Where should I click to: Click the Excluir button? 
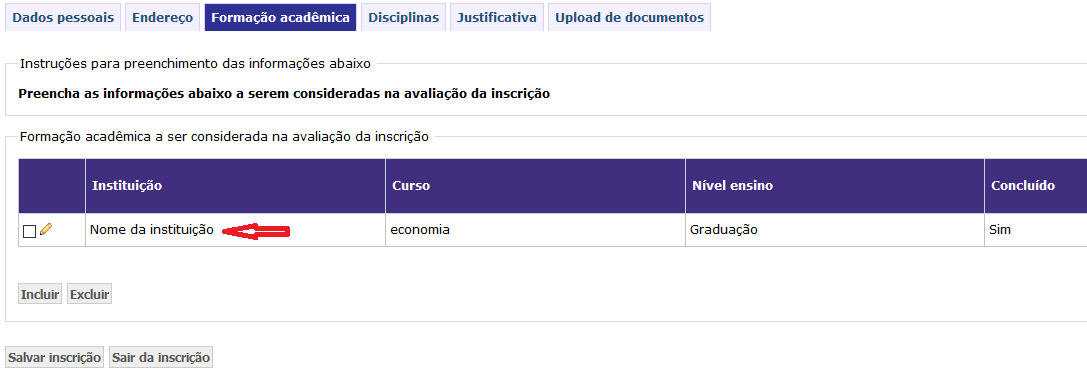(89, 294)
